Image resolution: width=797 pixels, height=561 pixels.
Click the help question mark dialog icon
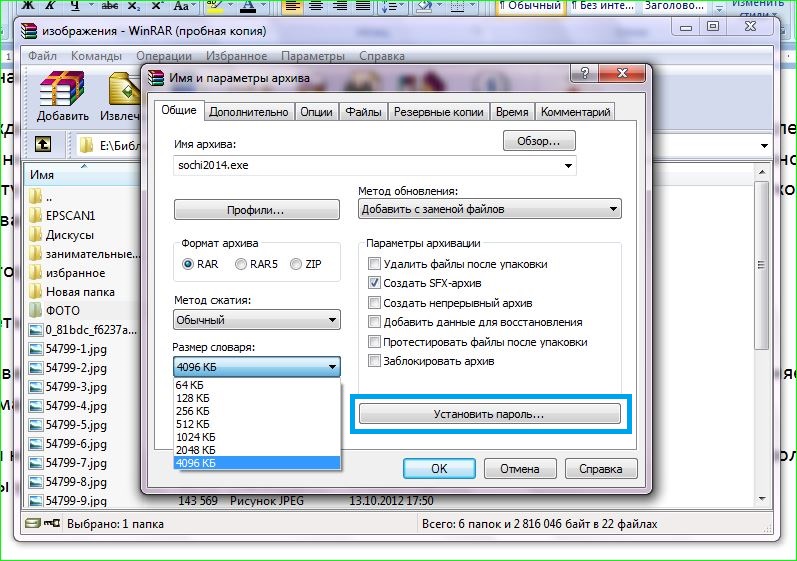pos(584,73)
